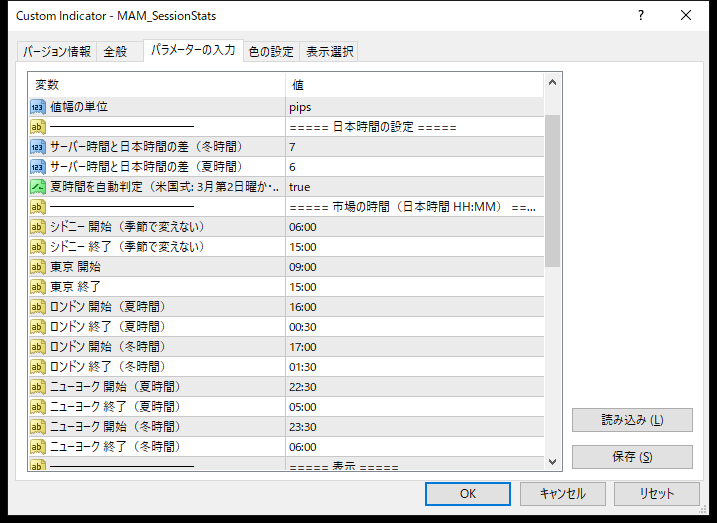
Task: Click the icon beside シドニー 終了
Action: 38,247
